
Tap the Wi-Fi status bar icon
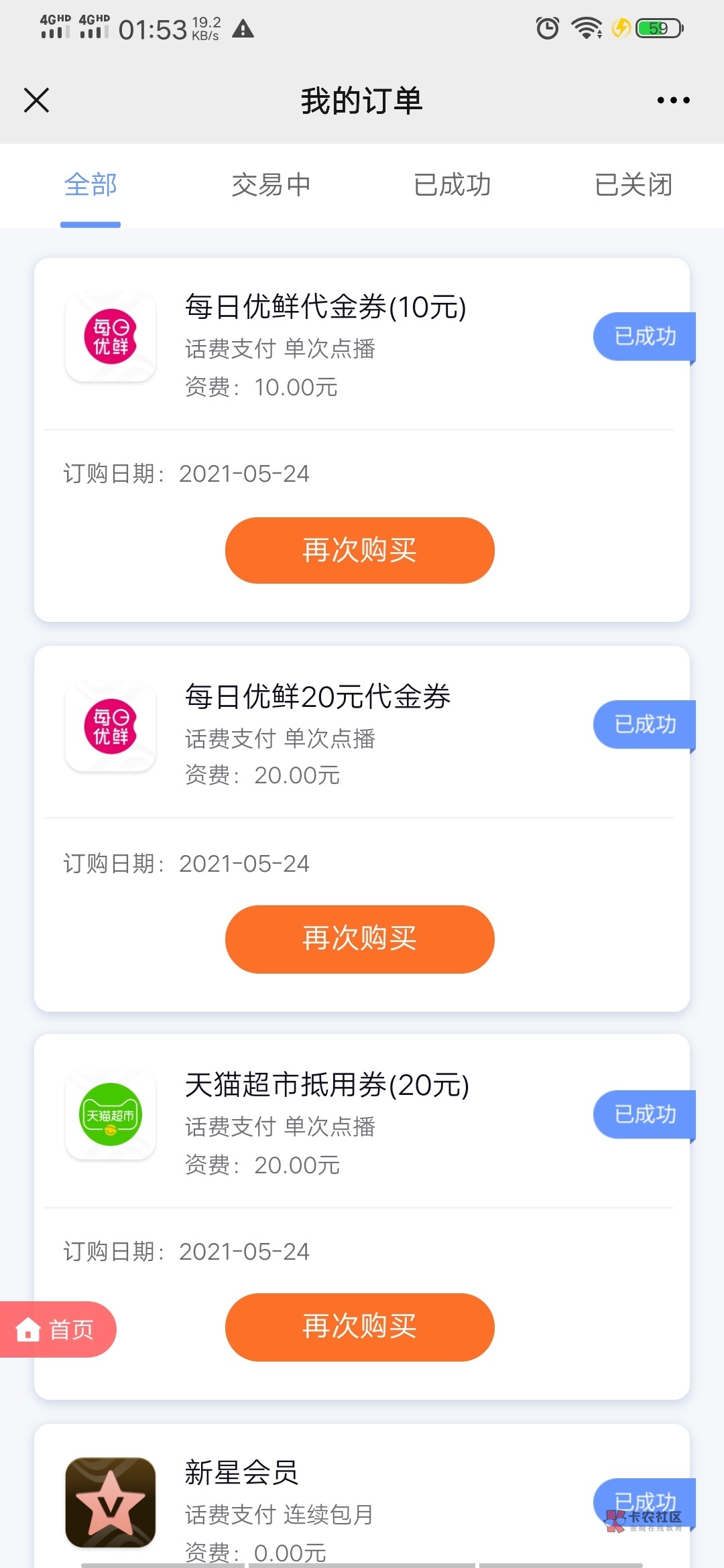click(x=586, y=28)
